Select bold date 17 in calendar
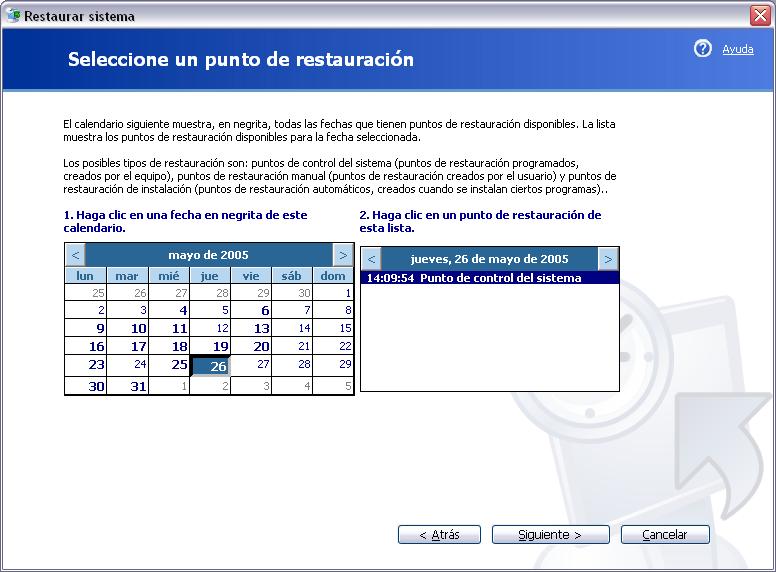The width and height of the screenshot is (776, 572). [x=128, y=346]
